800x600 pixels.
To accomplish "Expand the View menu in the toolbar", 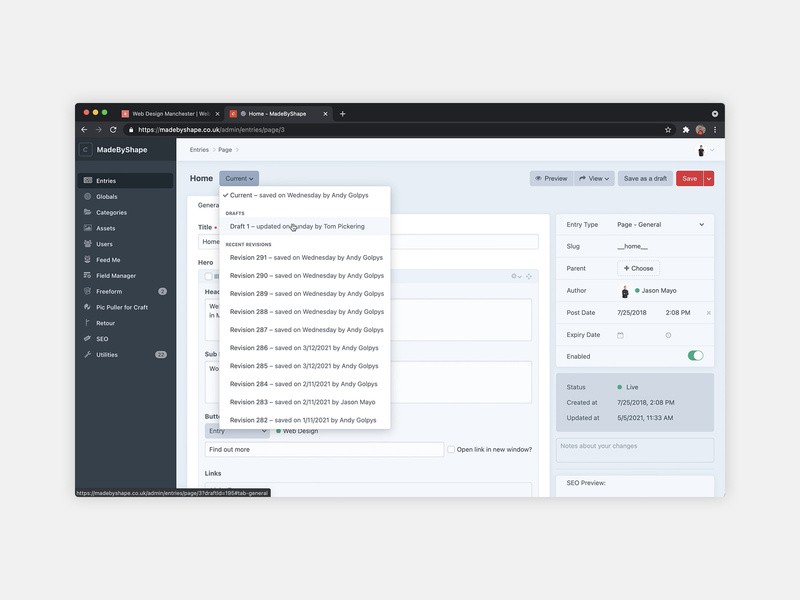I will (595, 178).
